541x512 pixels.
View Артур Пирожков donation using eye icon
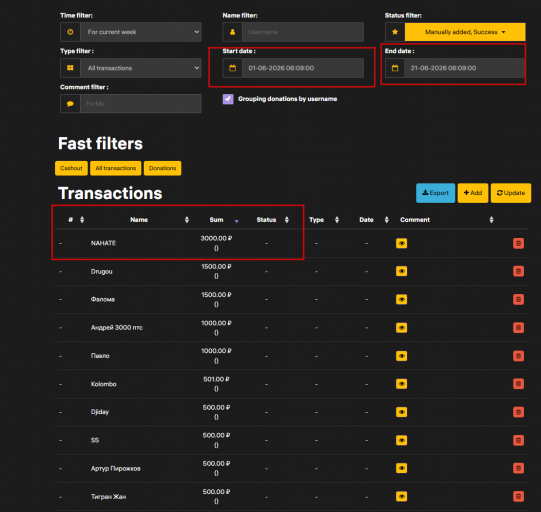click(401, 468)
